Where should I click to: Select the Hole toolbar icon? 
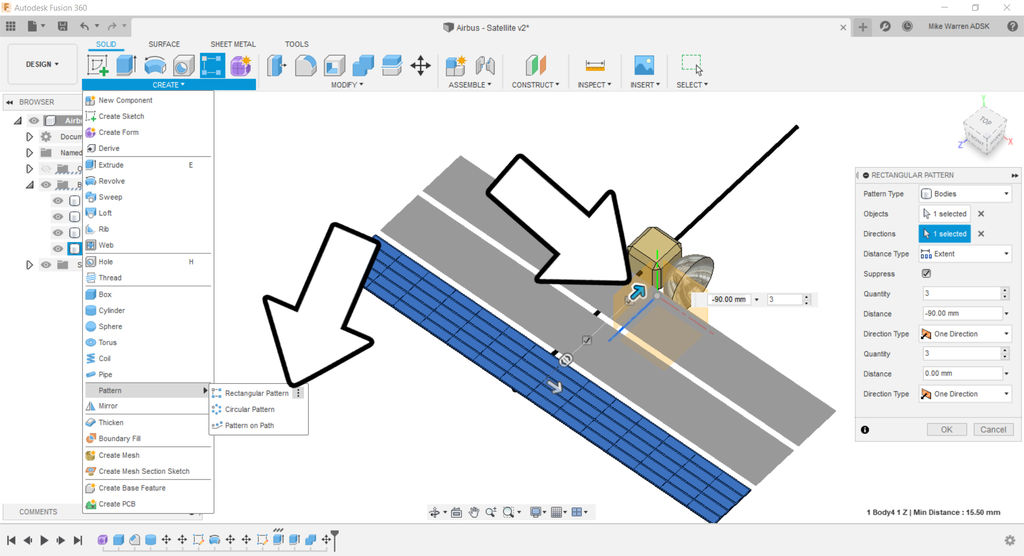[x=184, y=65]
